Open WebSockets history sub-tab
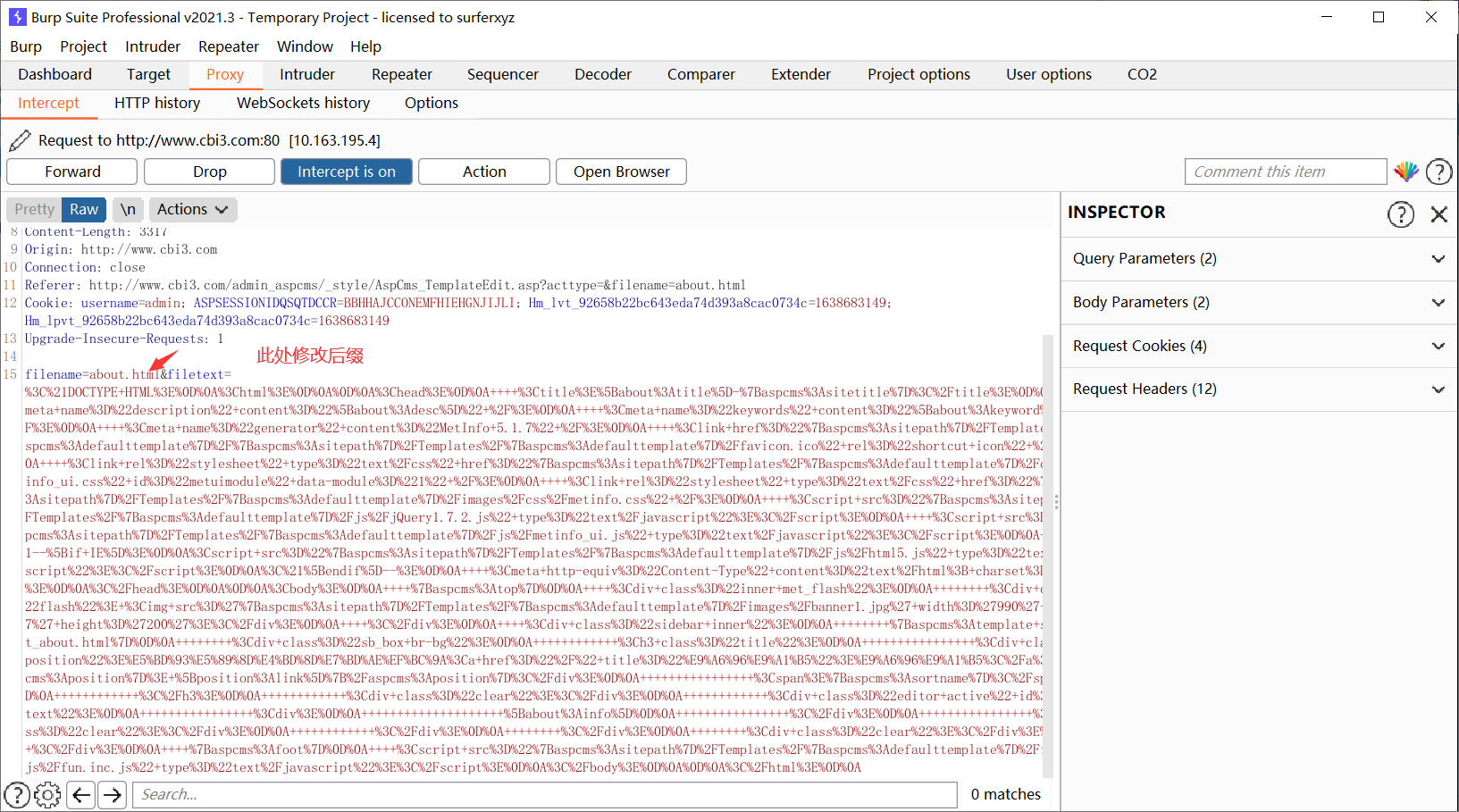Image resolution: width=1459 pixels, height=812 pixels. click(x=304, y=103)
